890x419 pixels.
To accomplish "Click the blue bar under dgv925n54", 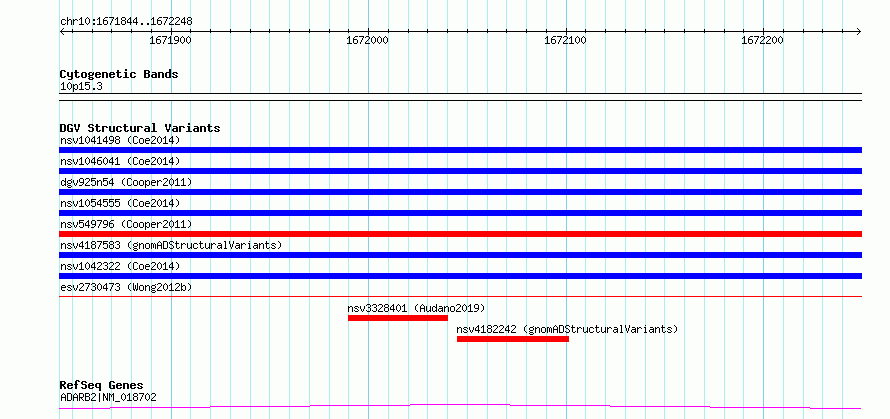I will 460,192.
